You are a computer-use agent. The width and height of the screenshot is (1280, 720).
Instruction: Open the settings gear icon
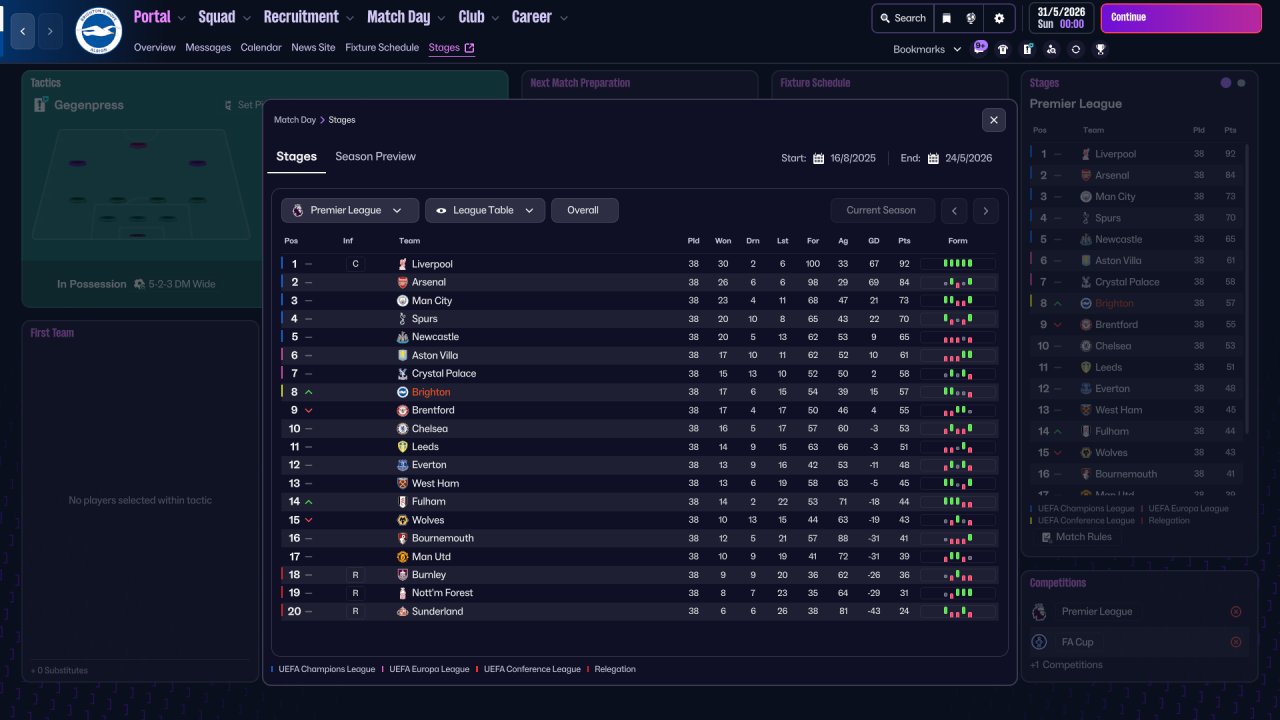tap(999, 18)
